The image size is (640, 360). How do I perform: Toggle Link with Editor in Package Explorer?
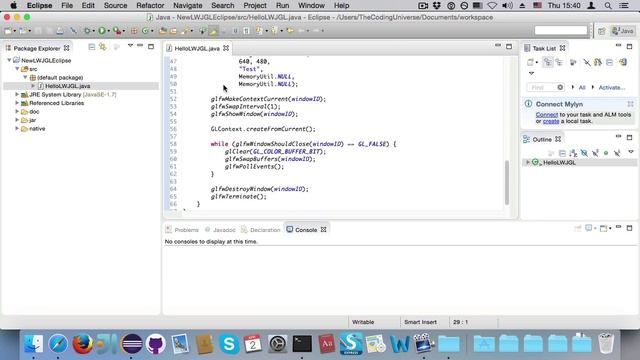pyautogui.click(x=102, y=47)
